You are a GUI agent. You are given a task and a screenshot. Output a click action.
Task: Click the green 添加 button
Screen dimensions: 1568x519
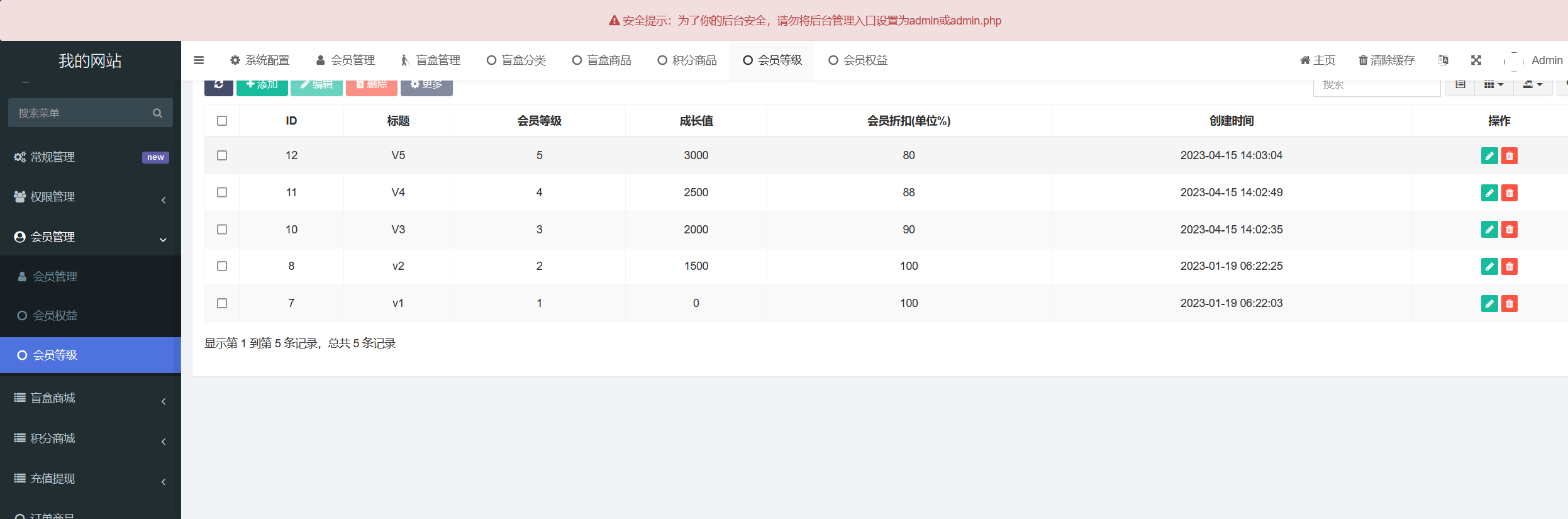point(262,86)
